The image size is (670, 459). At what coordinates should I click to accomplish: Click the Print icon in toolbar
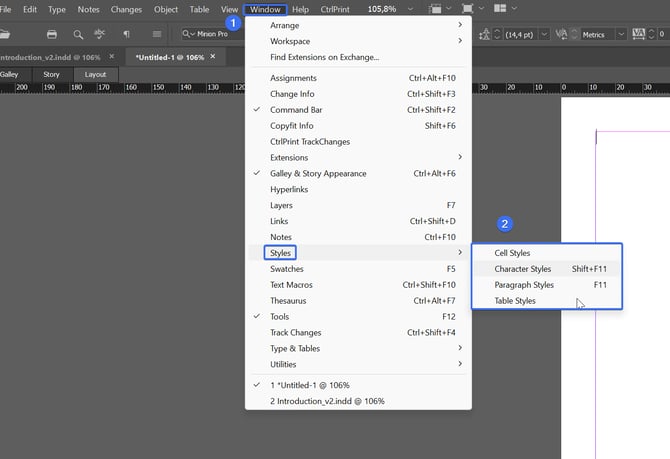point(52,34)
